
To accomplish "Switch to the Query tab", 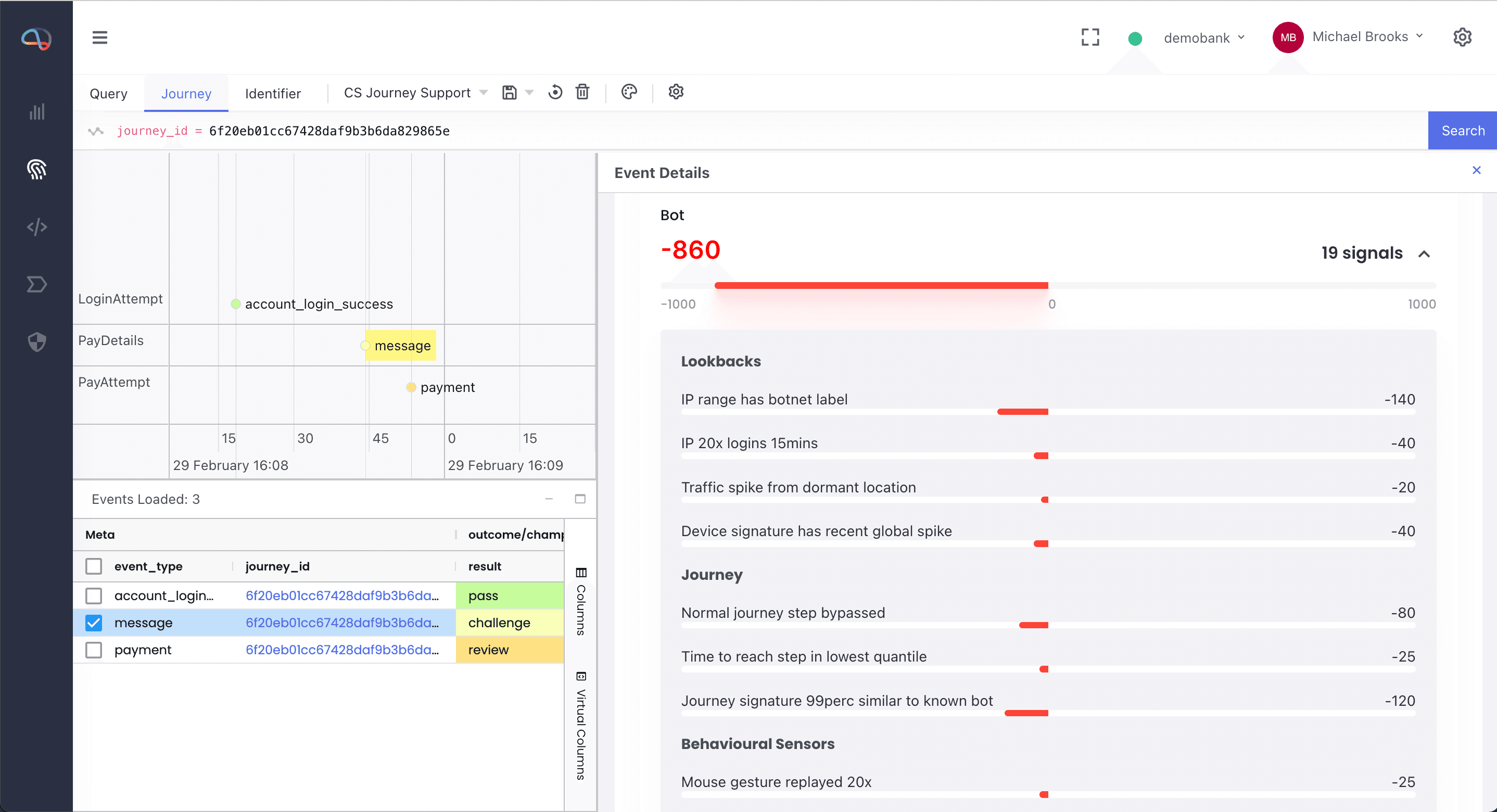I will [108, 94].
